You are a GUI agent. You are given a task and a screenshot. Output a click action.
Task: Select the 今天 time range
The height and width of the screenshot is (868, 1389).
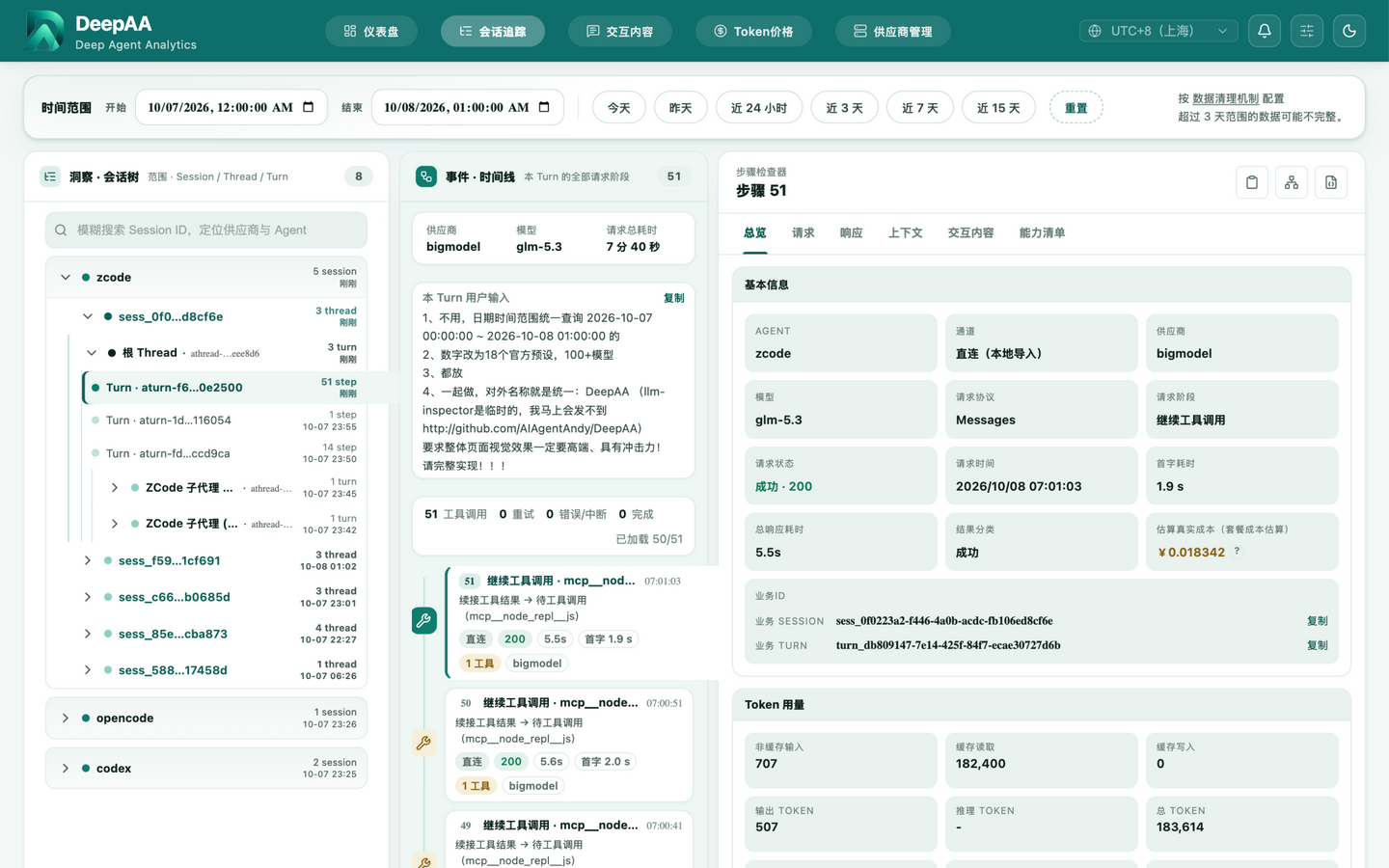[619, 107]
